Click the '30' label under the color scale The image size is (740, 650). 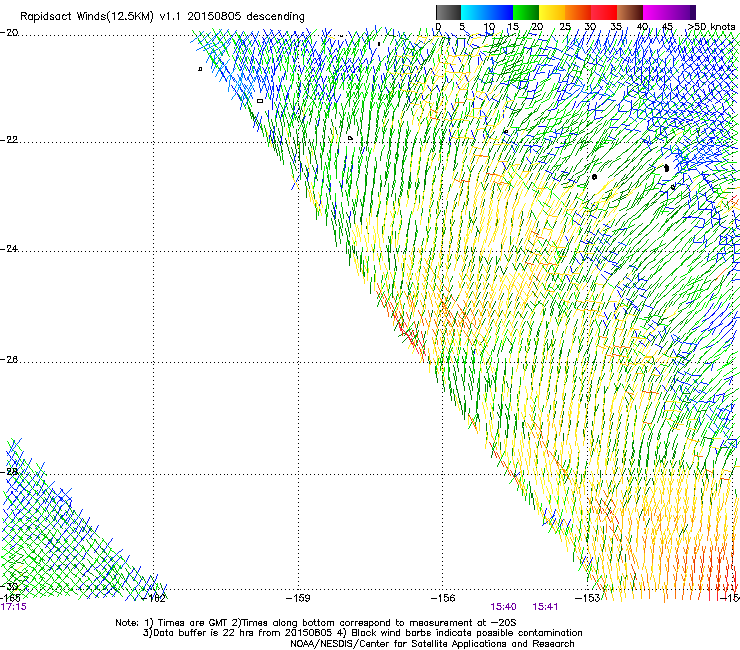590,27
